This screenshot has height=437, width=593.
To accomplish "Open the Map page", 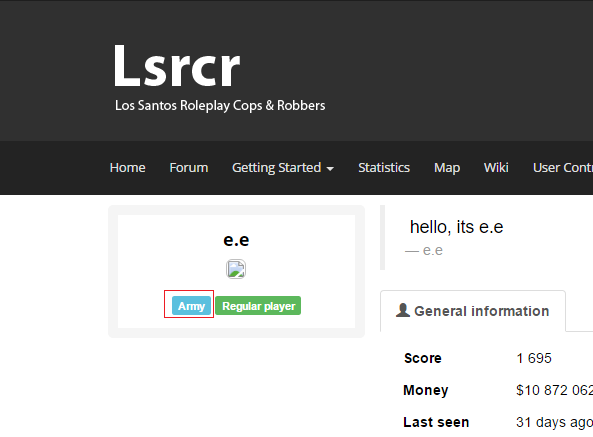I will pos(447,167).
